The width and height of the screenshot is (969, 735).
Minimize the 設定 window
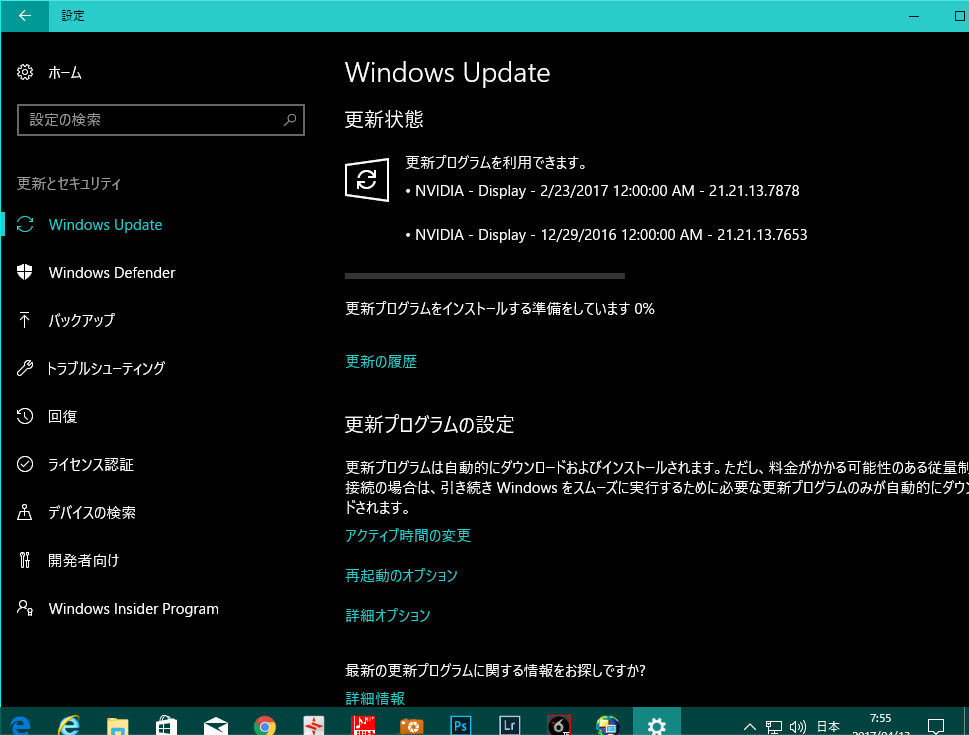(914, 16)
